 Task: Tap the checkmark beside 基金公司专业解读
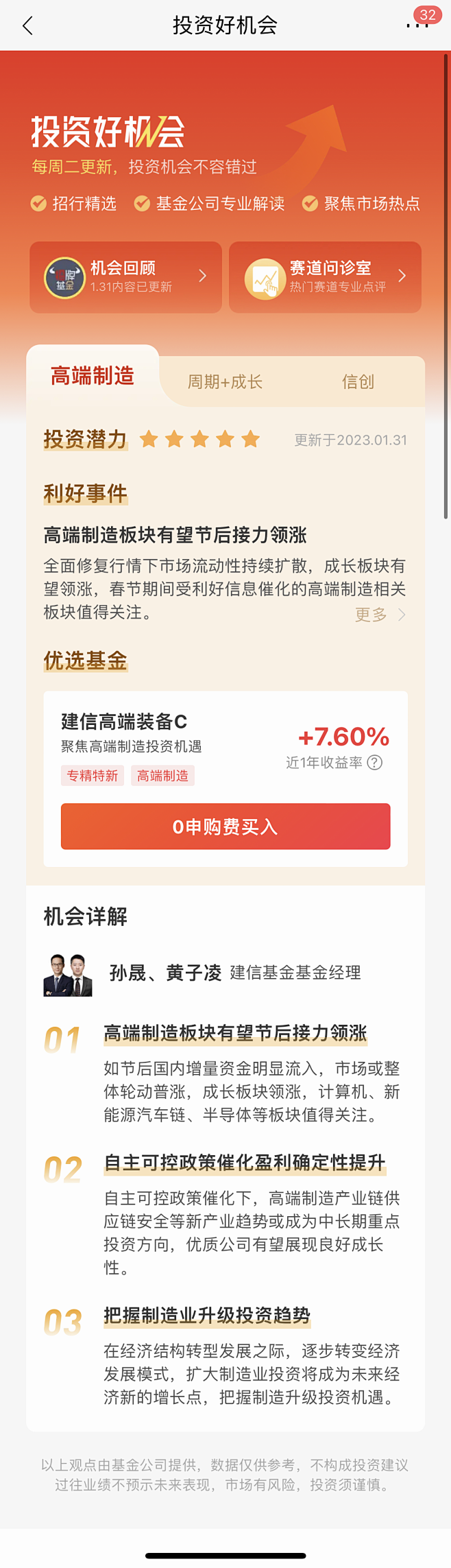tap(142, 204)
